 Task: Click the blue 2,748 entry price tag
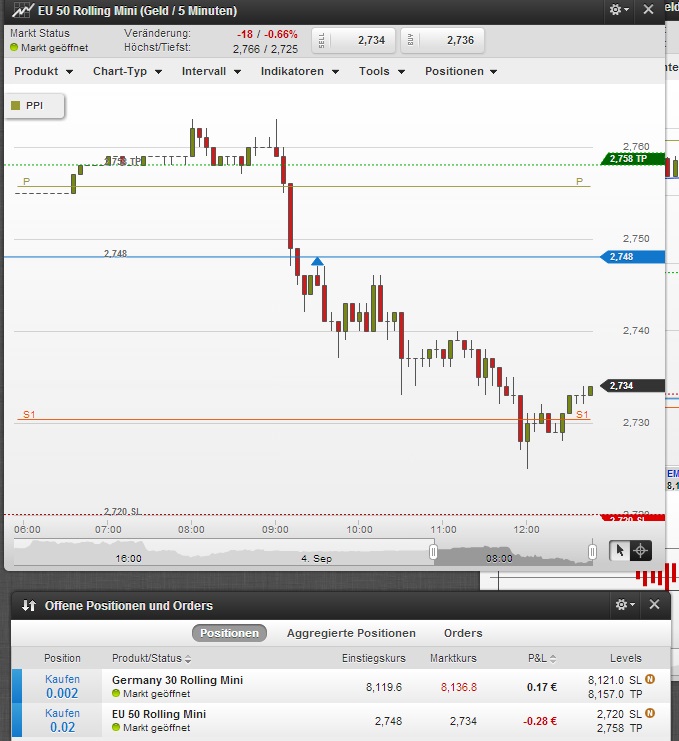tap(633, 257)
